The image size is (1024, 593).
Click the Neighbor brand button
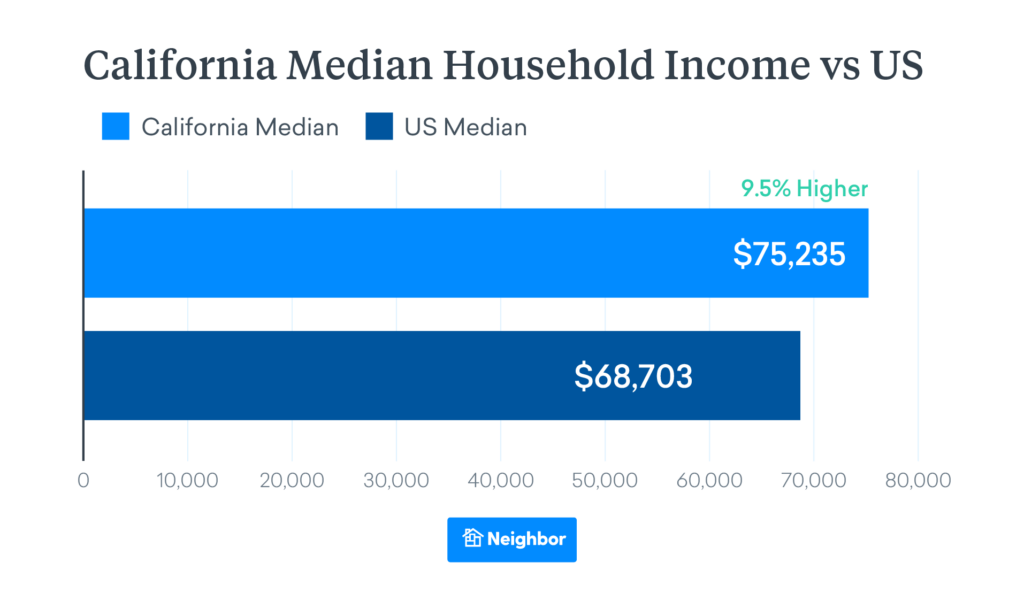(512, 539)
